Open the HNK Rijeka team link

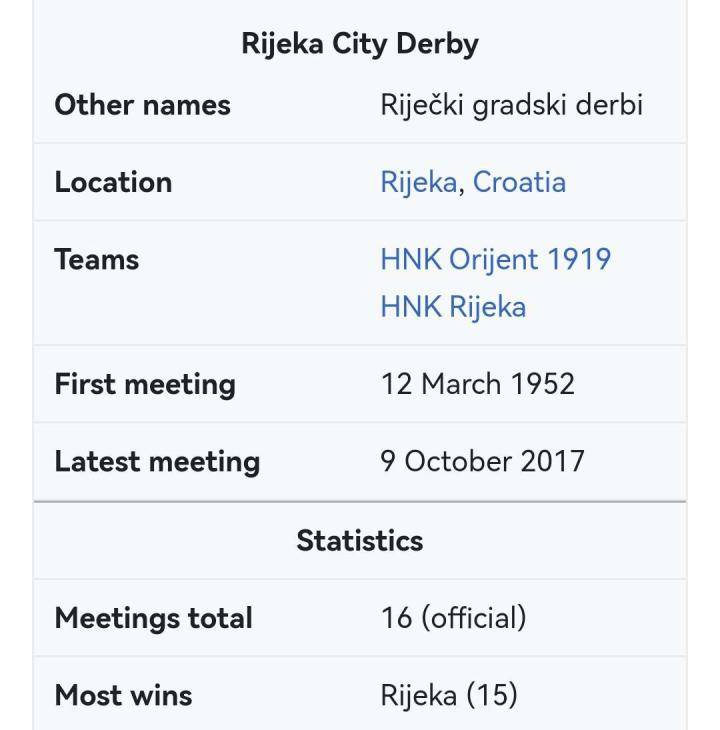coord(453,307)
